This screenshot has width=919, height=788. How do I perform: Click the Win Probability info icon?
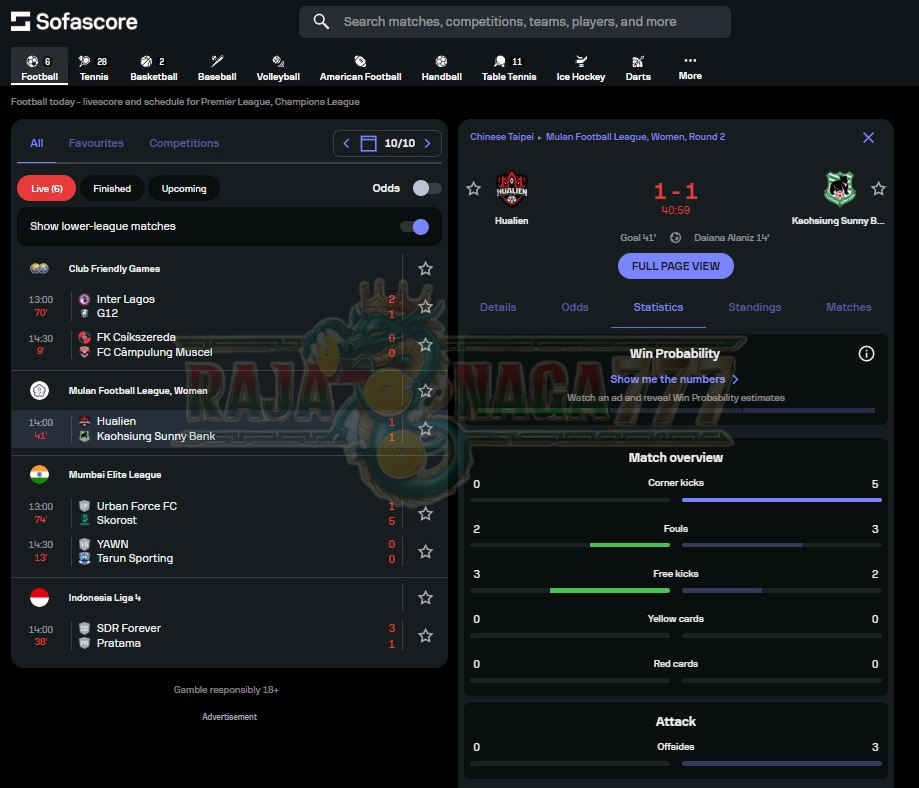[866, 354]
